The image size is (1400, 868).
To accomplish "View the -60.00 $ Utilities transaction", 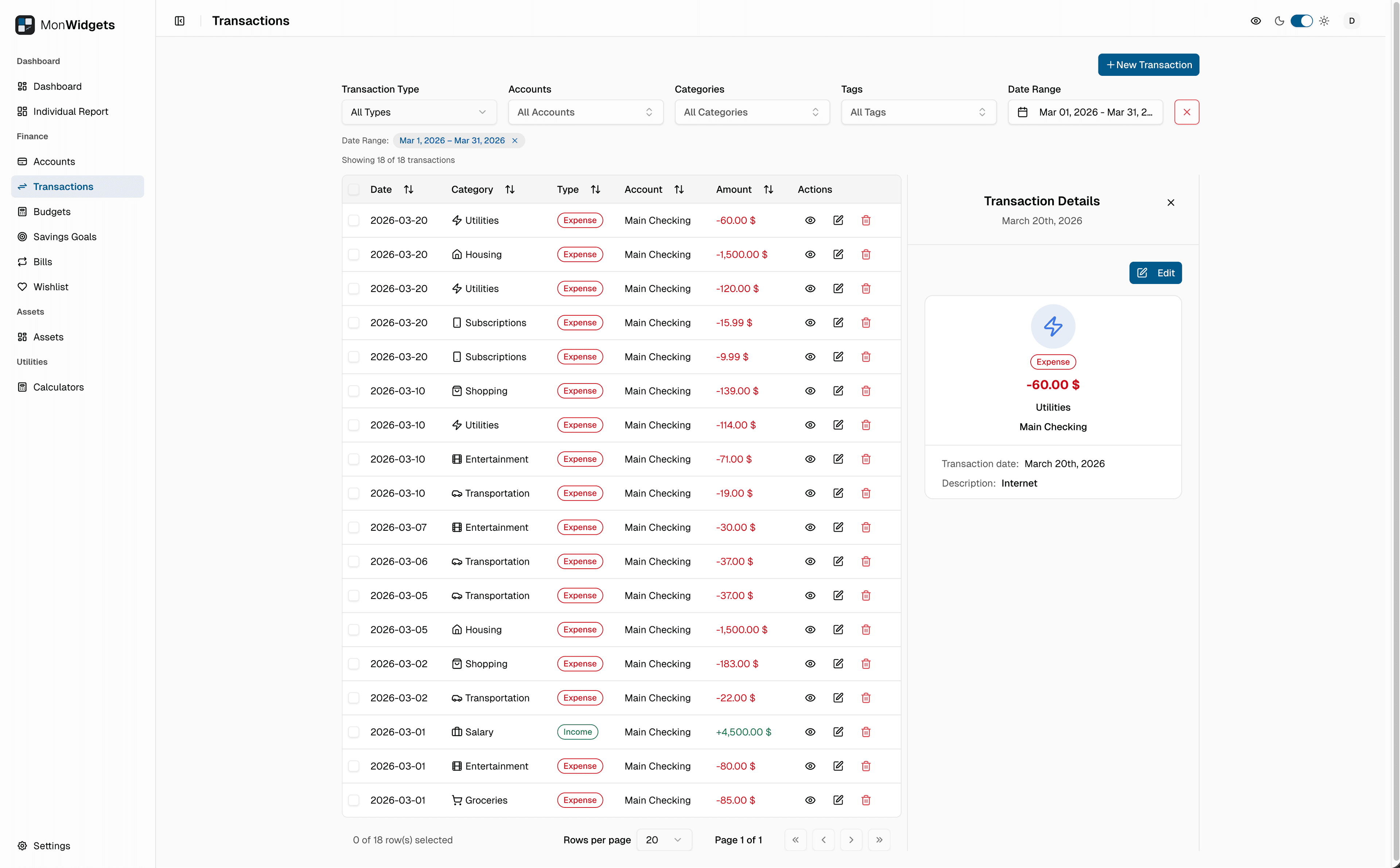I will (x=810, y=221).
